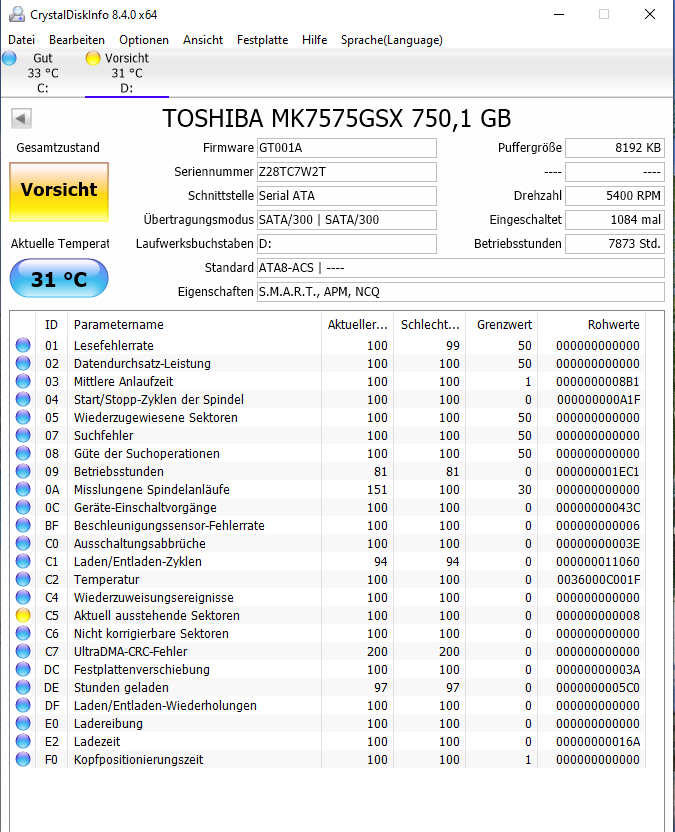The image size is (675, 832).
Task: Select the D: drive with Vorsicht status
Action: point(127,73)
